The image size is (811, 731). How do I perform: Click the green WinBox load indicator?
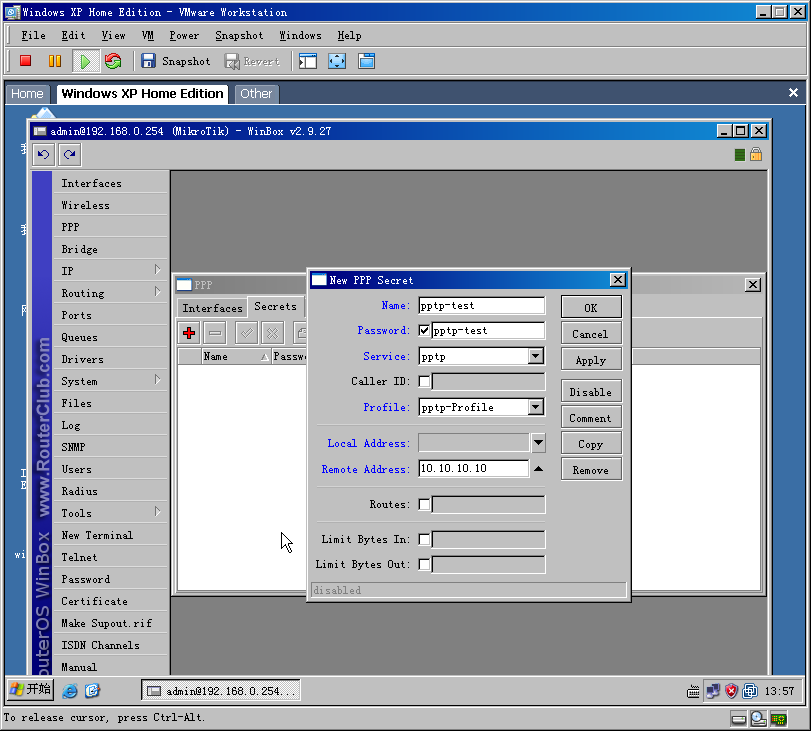pos(740,155)
